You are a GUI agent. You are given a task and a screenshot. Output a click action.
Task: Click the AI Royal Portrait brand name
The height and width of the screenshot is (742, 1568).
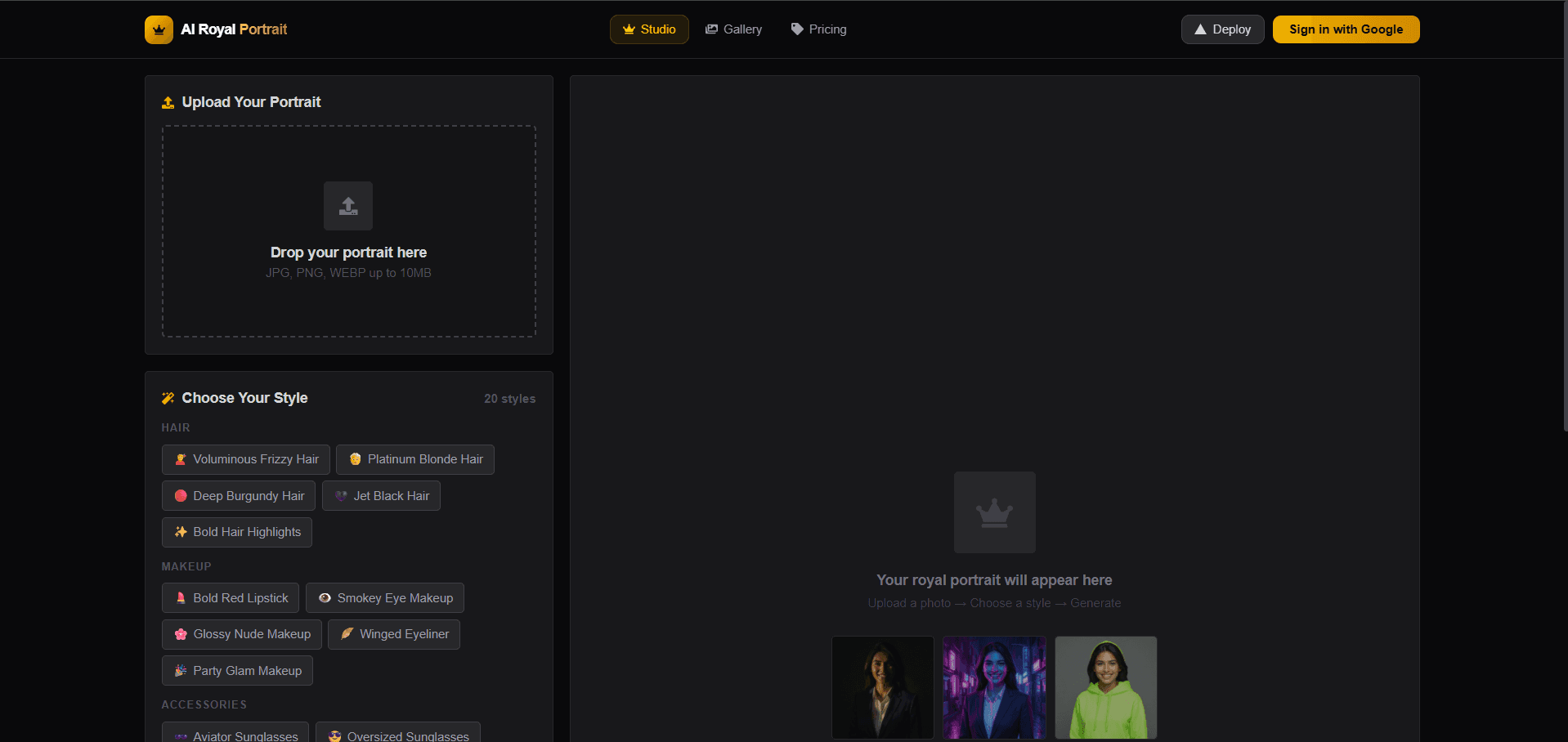234,29
